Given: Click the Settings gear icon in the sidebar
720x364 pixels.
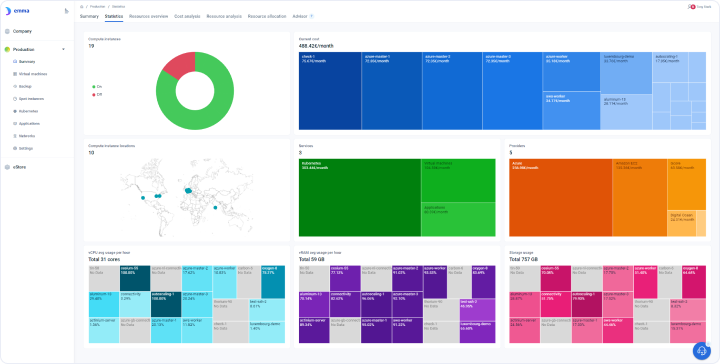Looking at the screenshot, I should click(x=15, y=148).
